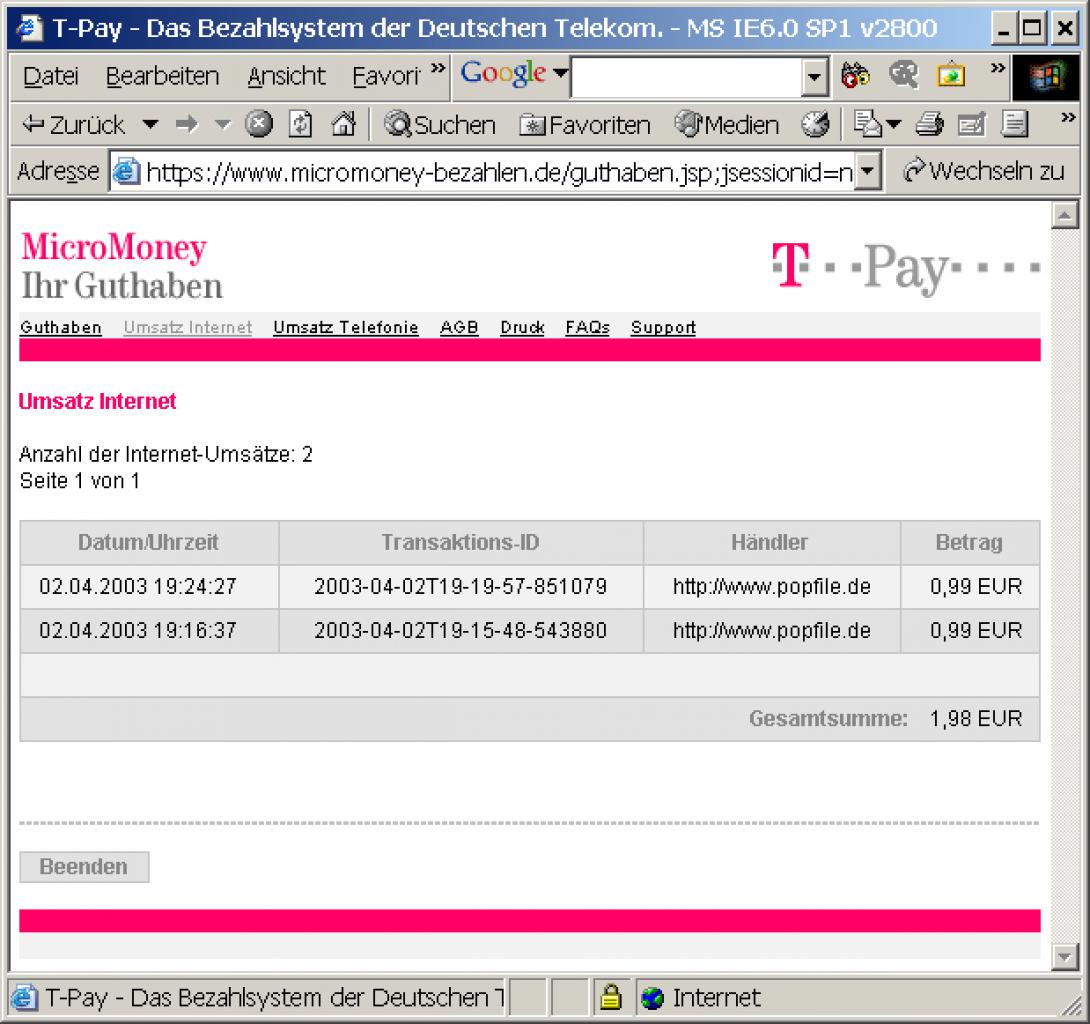Click the MicroMoney heading logo
Image resolution: width=1090 pixels, height=1024 pixels.
[x=114, y=247]
